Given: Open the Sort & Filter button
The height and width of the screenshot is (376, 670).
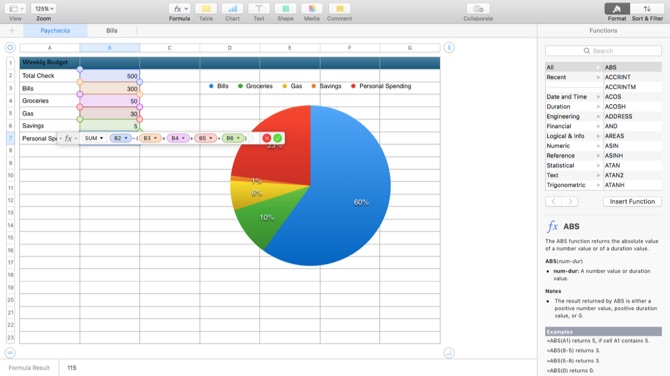Looking at the screenshot, I should pos(647,9).
